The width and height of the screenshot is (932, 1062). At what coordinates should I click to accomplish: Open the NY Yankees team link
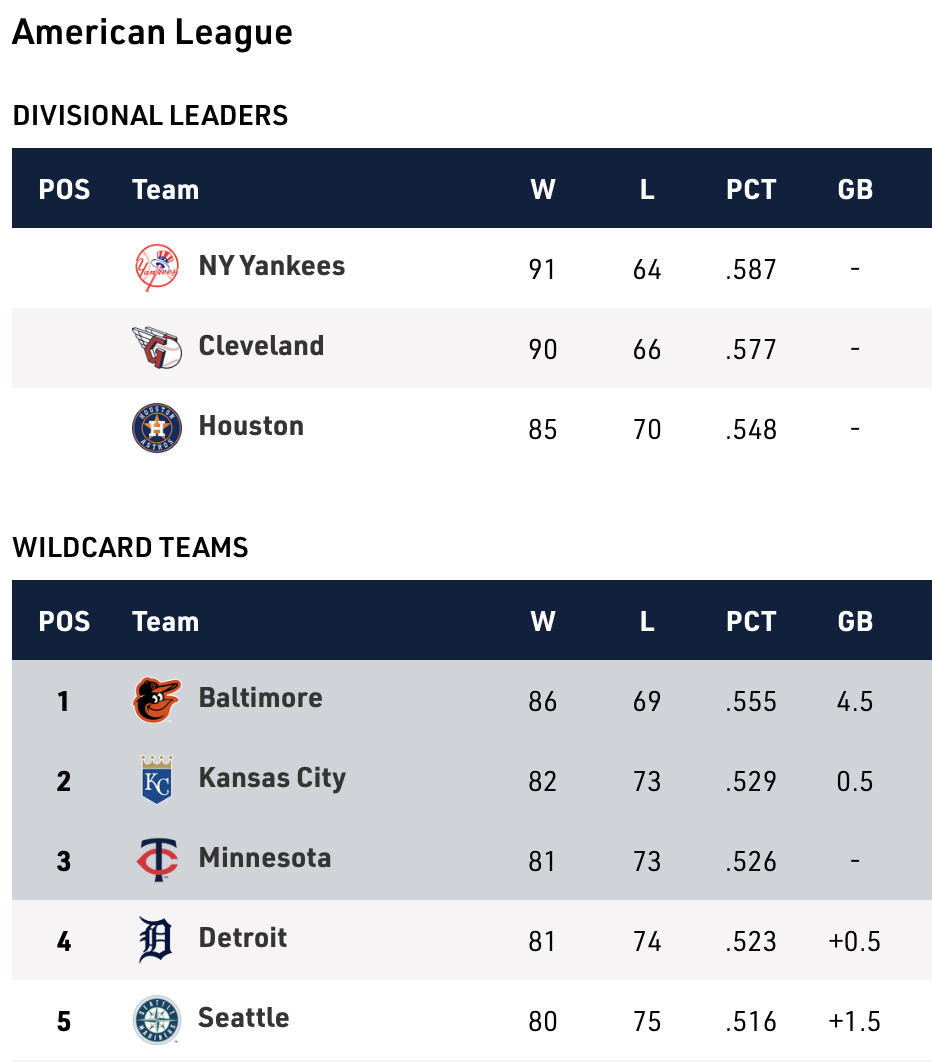(271, 266)
